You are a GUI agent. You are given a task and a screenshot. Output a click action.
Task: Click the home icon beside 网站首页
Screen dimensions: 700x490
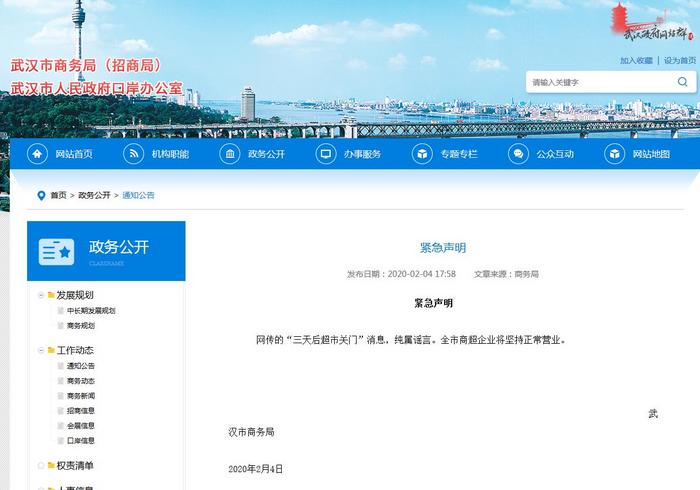37,154
